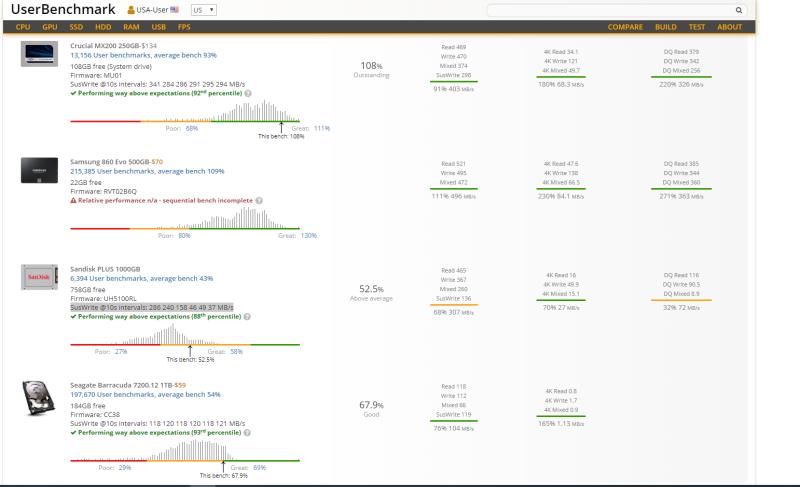Click the $59 price for Seagate Barracuda

[180, 385]
